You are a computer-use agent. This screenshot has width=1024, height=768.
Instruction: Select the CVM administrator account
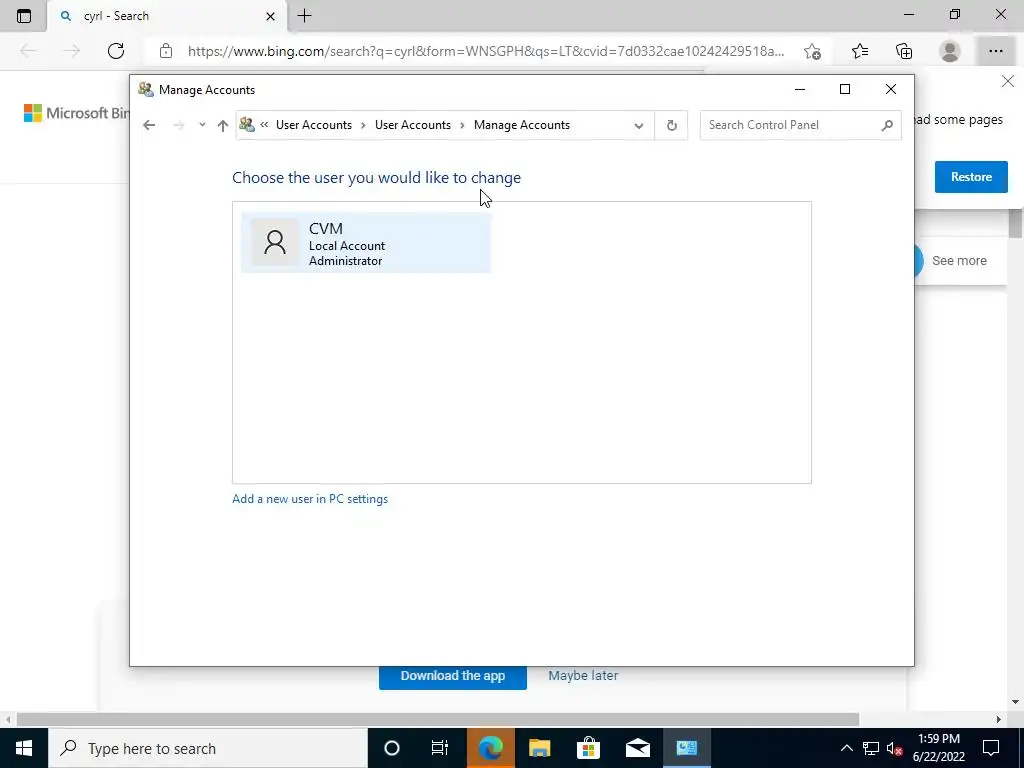click(366, 243)
